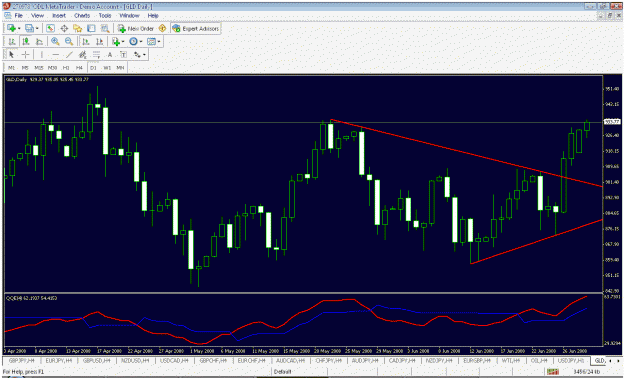The width and height of the screenshot is (625, 378).
Task: Select the Cursor arrow tool
Action: pyautogui.click(x=12, y=55)
